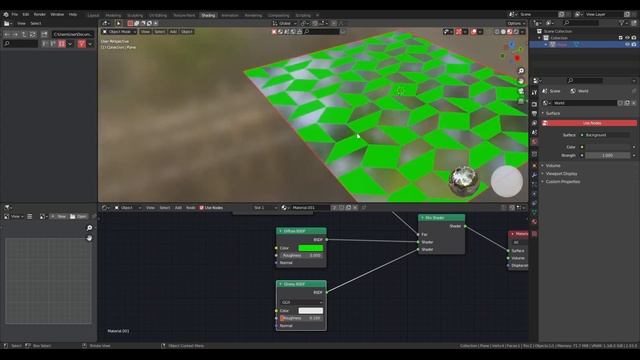
Task: Open the Slot 1 material slot dropdown
Action: coord(265,208)
